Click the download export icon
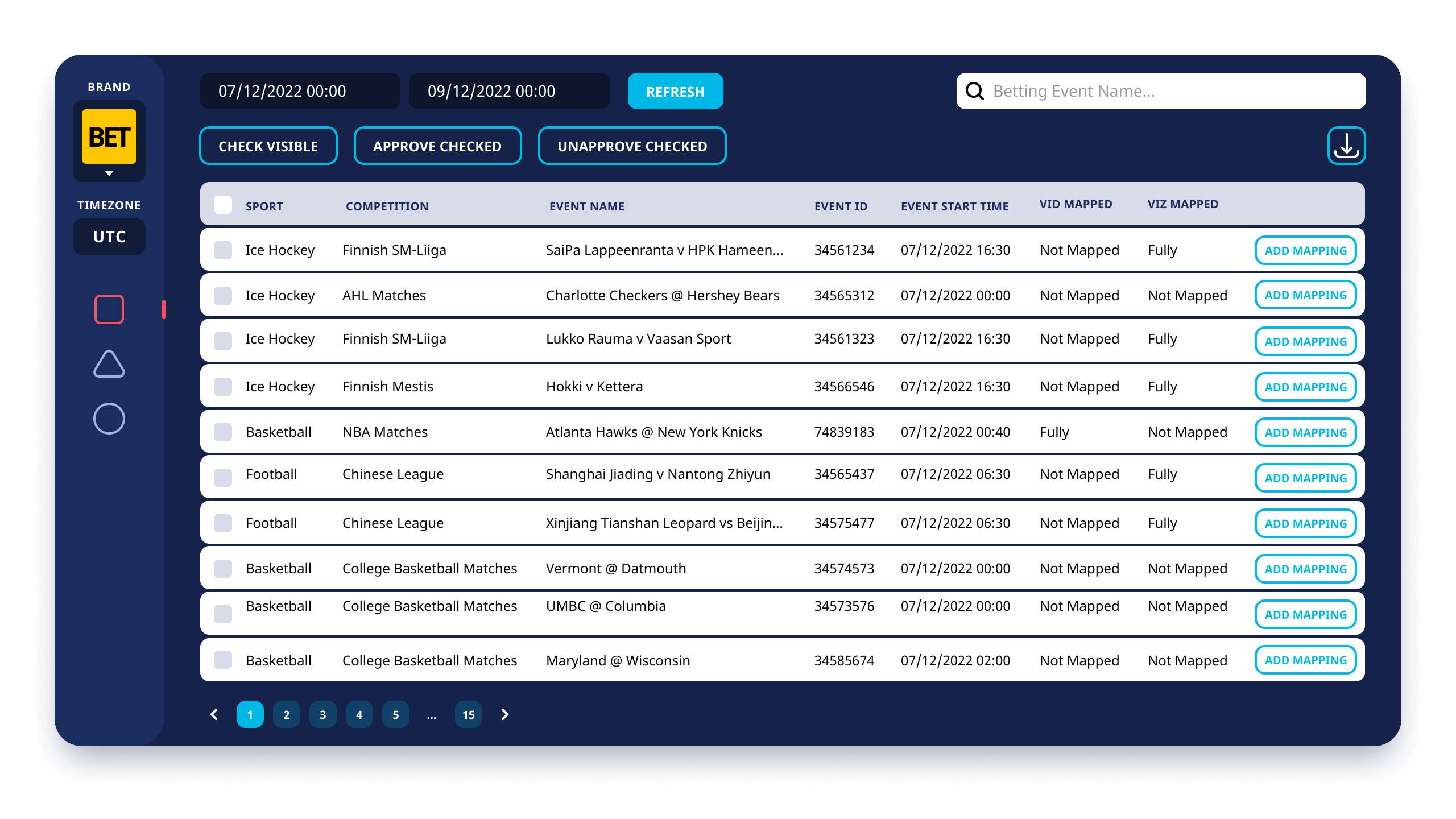The height and width of the screenshot is (819, 1456). (x=1346, y=146)
